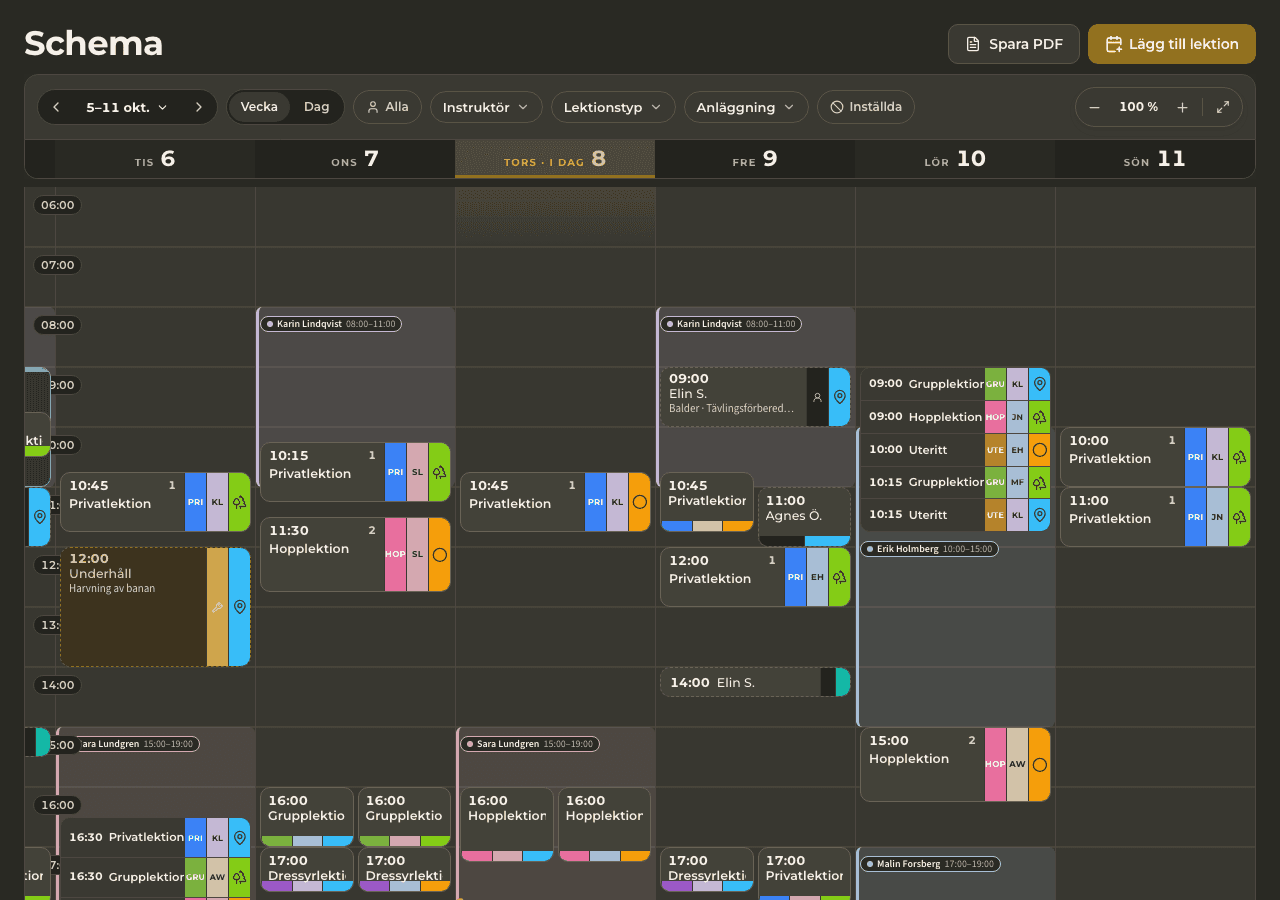Open the fullscreen expand icon
1280x900 pixels.
pyautogui.click(x=1223, y=107)
